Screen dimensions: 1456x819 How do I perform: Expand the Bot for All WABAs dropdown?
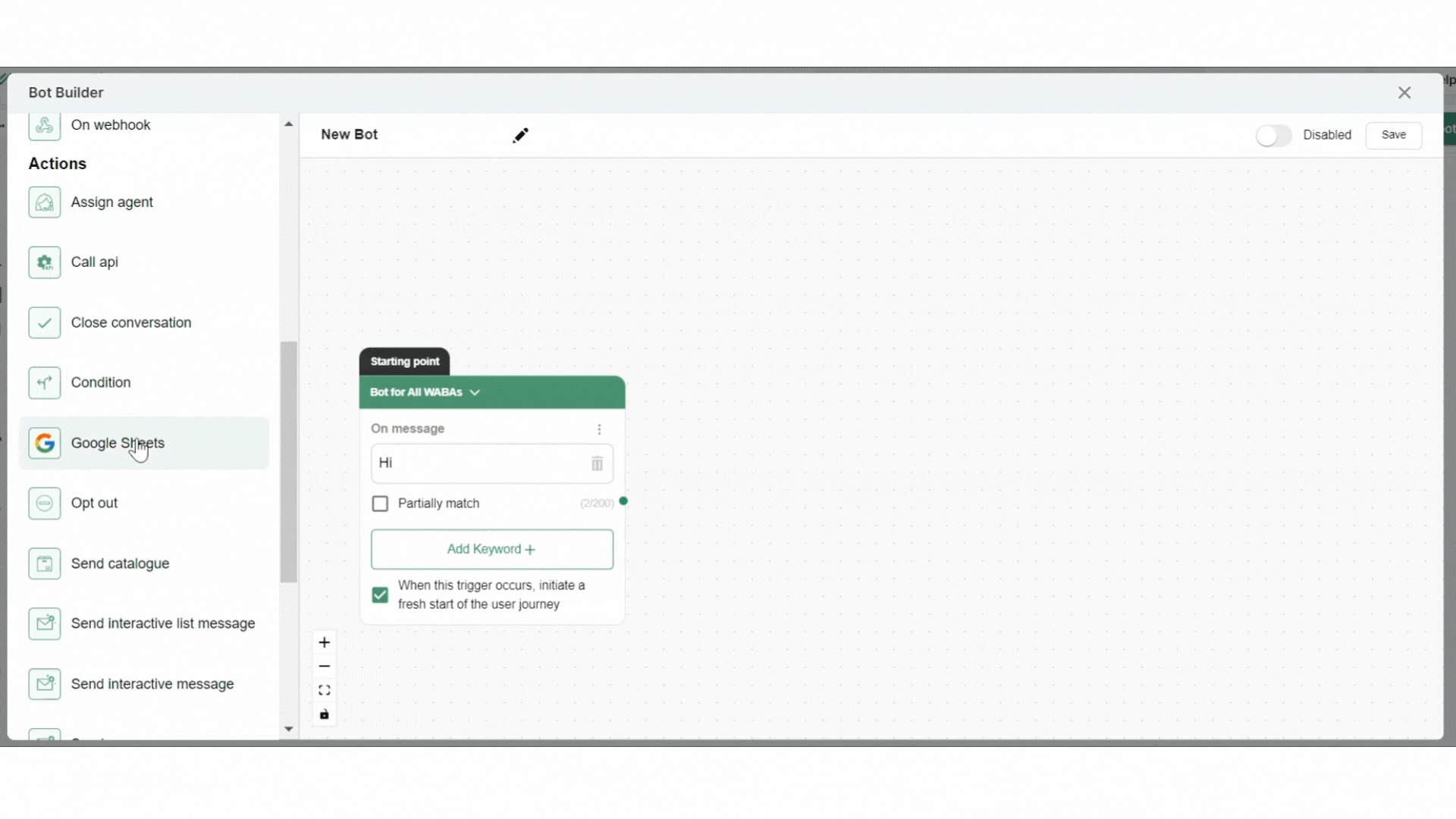(x=475, y=393)
